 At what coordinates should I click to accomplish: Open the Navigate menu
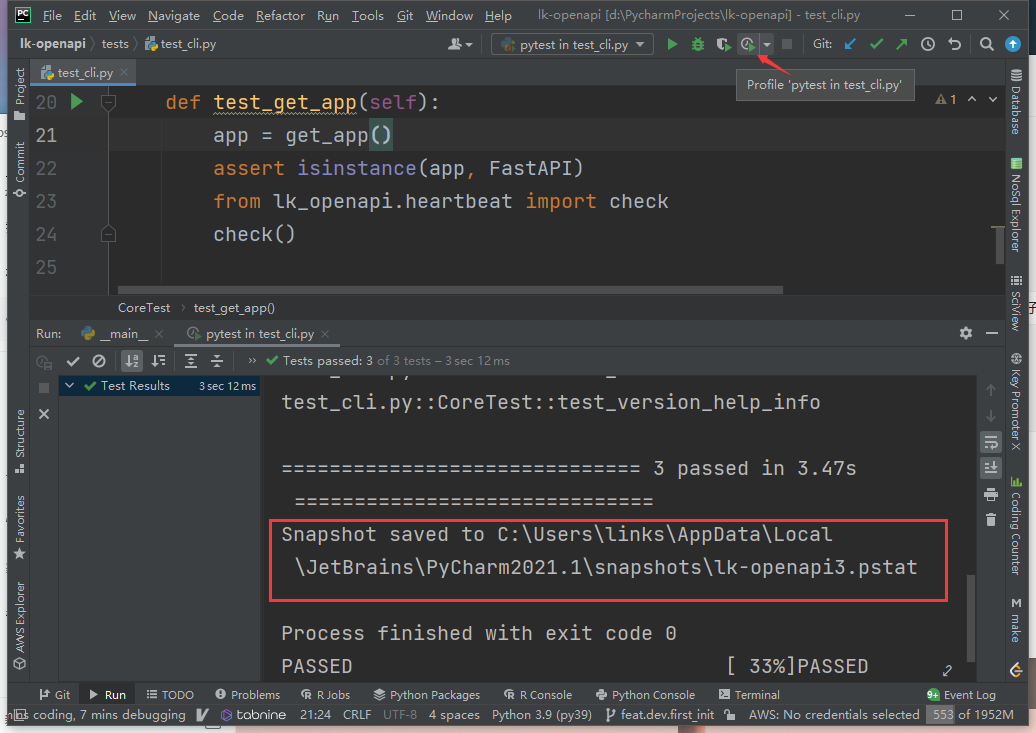click(174, 15)
